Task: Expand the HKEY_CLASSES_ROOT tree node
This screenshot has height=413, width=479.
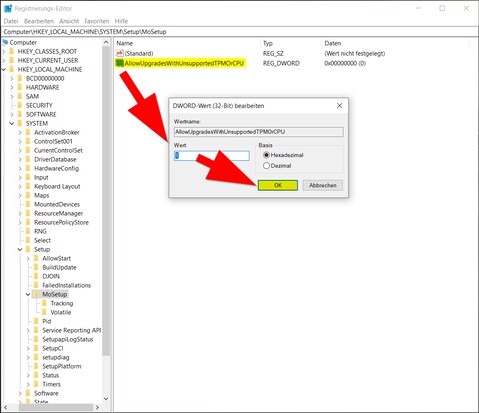Action: (4, 51)
